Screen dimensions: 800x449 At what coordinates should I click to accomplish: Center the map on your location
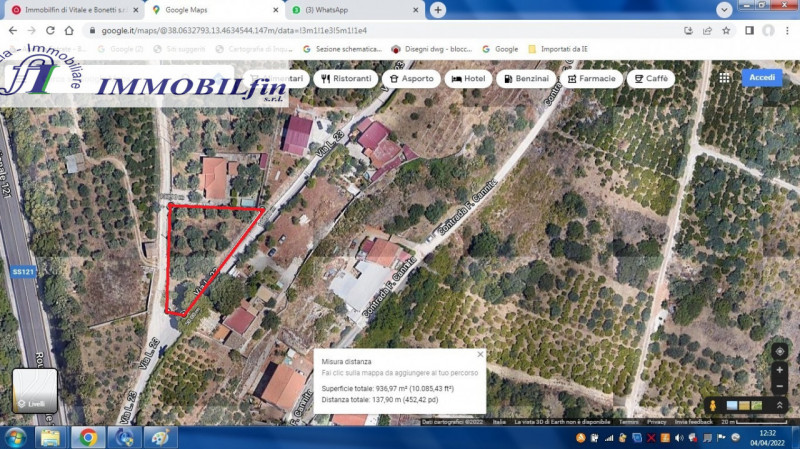[779, 351]
